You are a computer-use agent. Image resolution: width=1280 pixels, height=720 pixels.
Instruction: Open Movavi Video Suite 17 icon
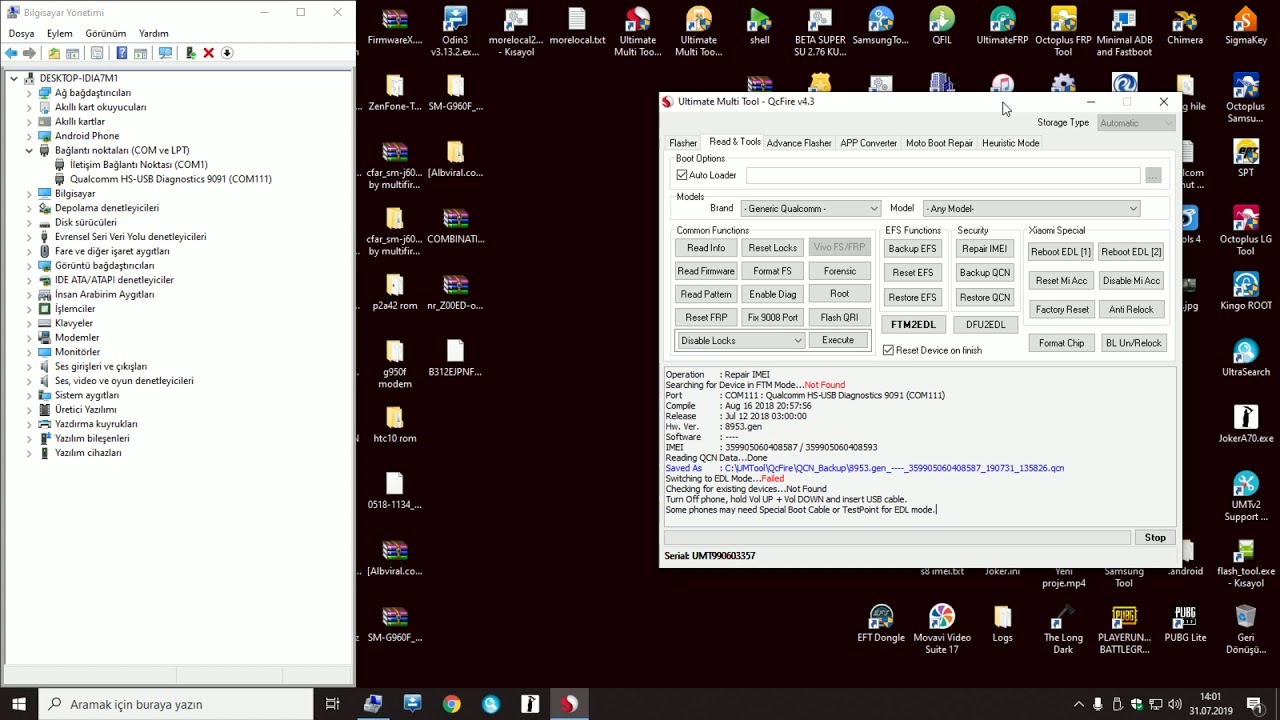click(x=941, y=629)
